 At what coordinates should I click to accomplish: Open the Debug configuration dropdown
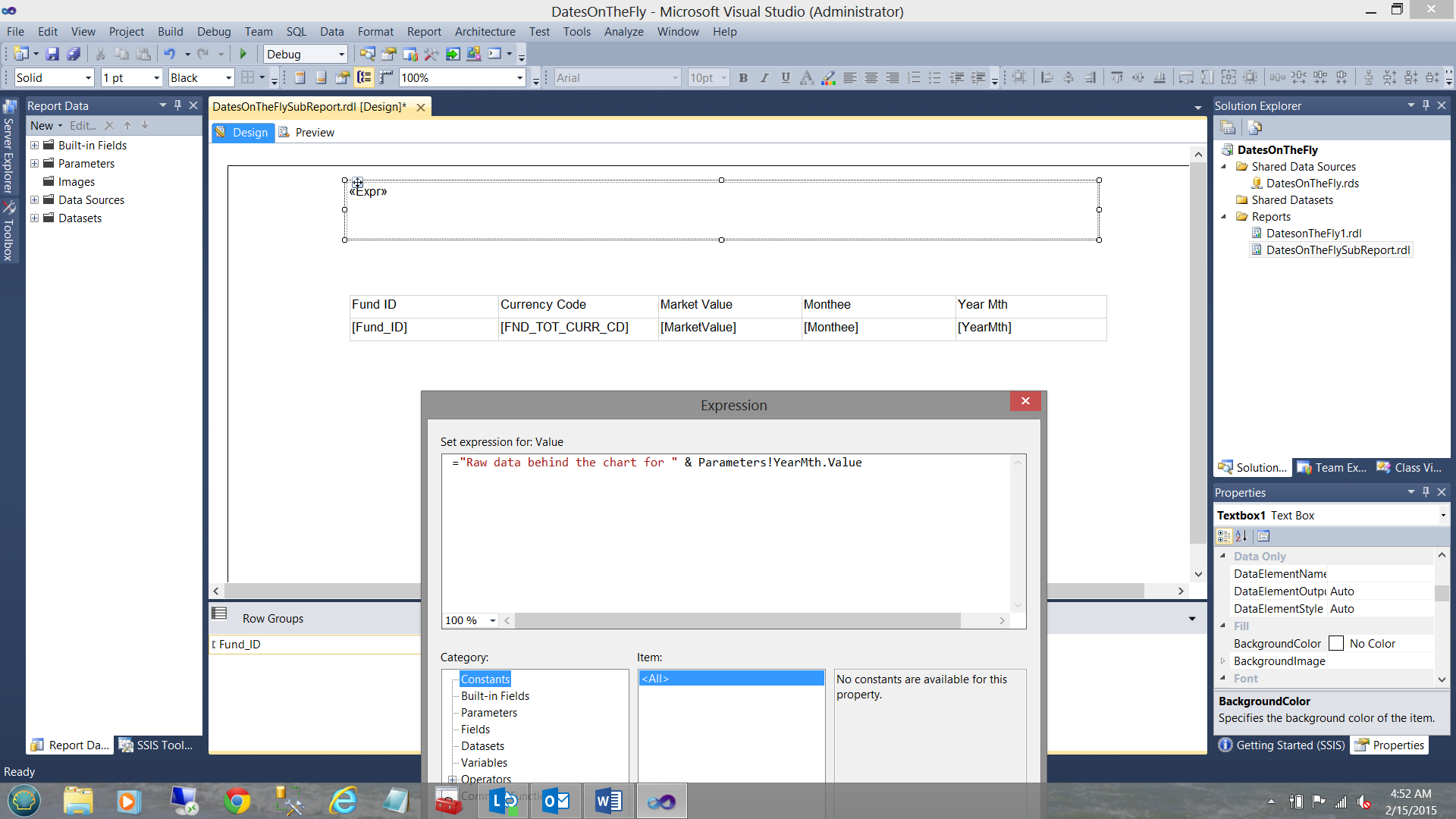click(341, 55)
